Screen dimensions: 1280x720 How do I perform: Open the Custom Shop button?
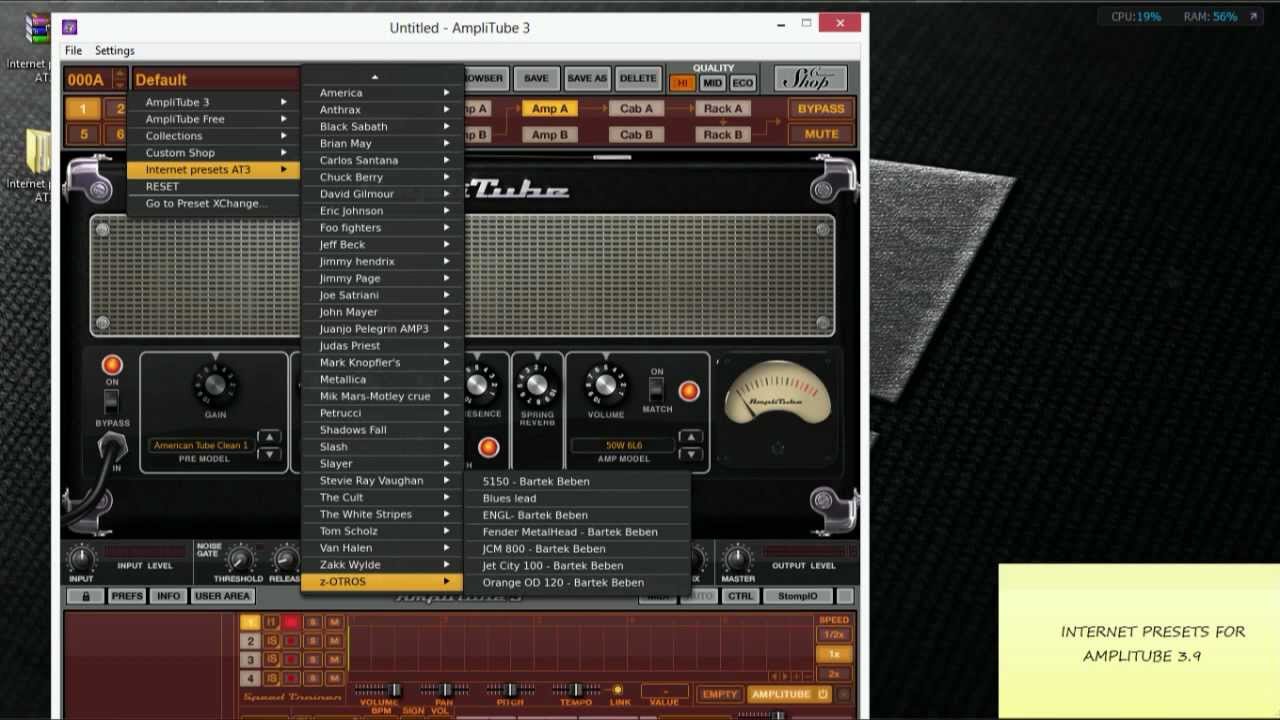click(x=811, y=79)
